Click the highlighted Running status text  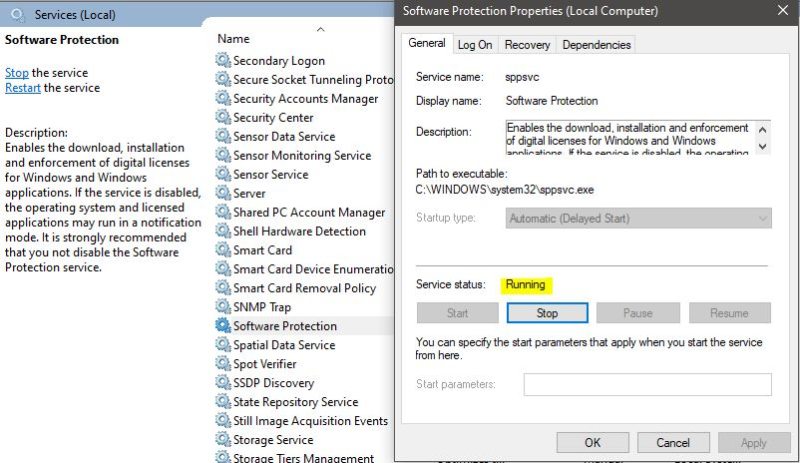tap(526, 284)
